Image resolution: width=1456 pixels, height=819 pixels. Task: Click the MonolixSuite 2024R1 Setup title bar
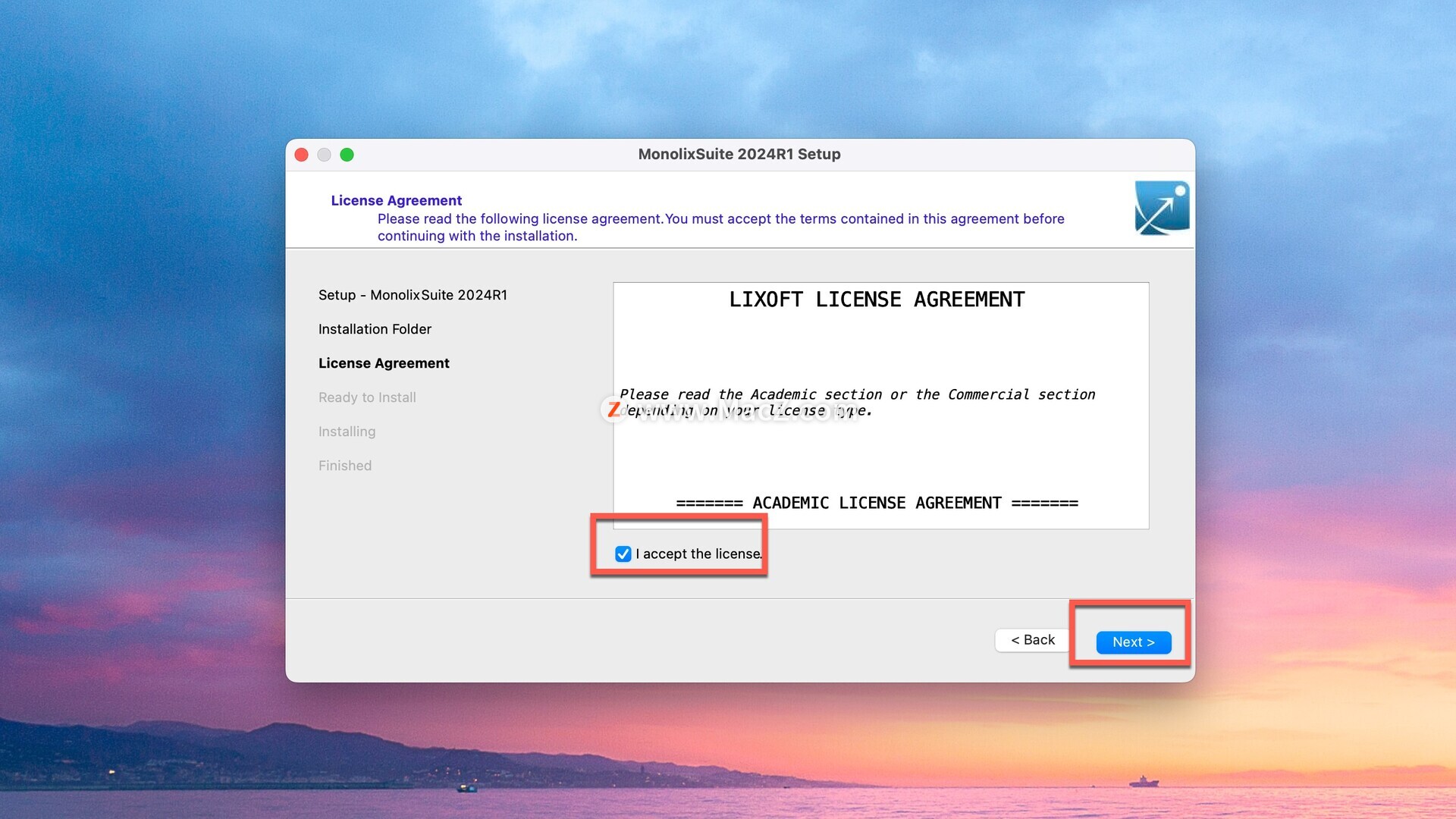coord(739,155)
